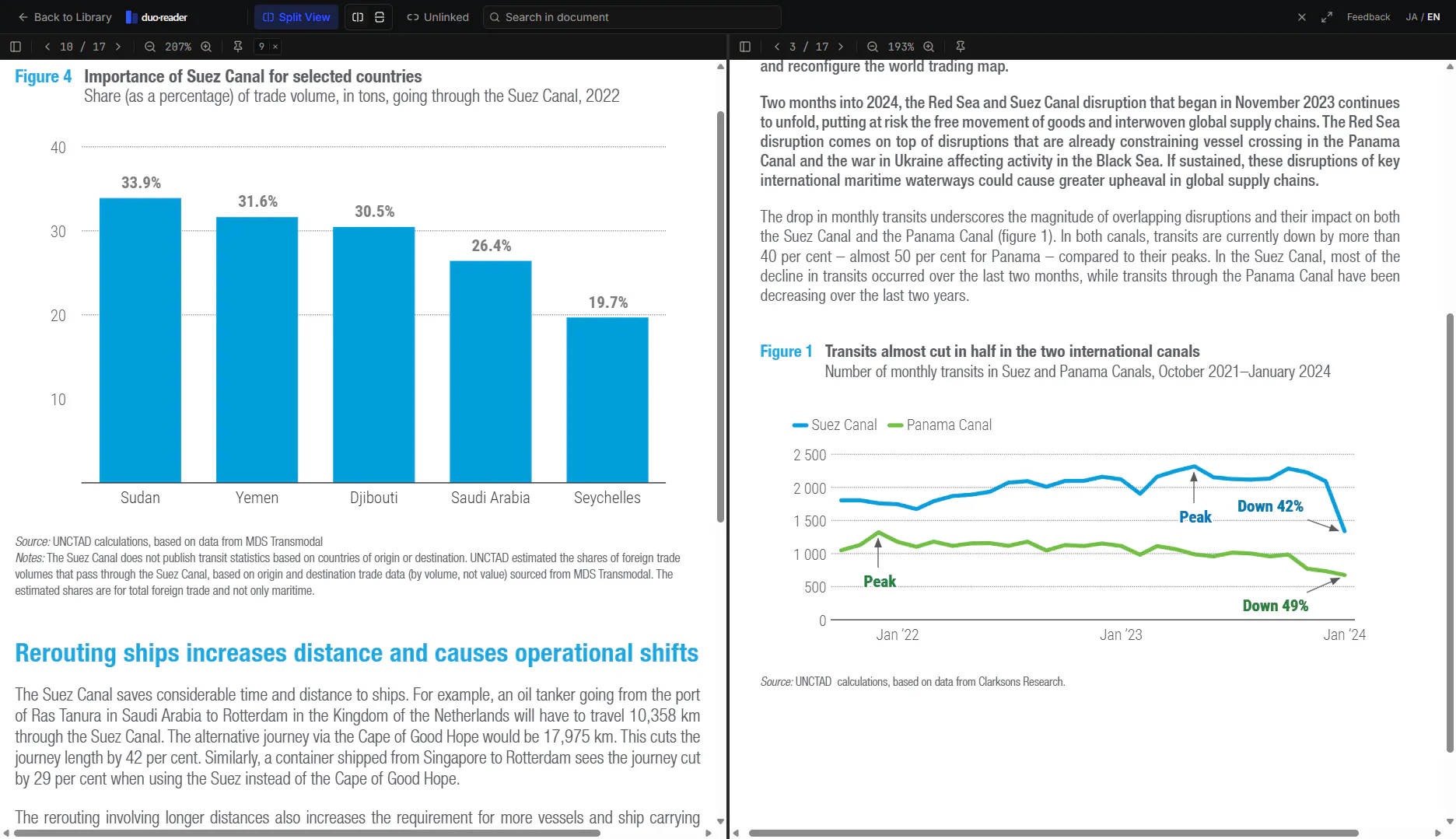This screenshot has height=839, width=1456.
Task: Go back to the Library
Action: pyautogui.click(x=65, y=17)
